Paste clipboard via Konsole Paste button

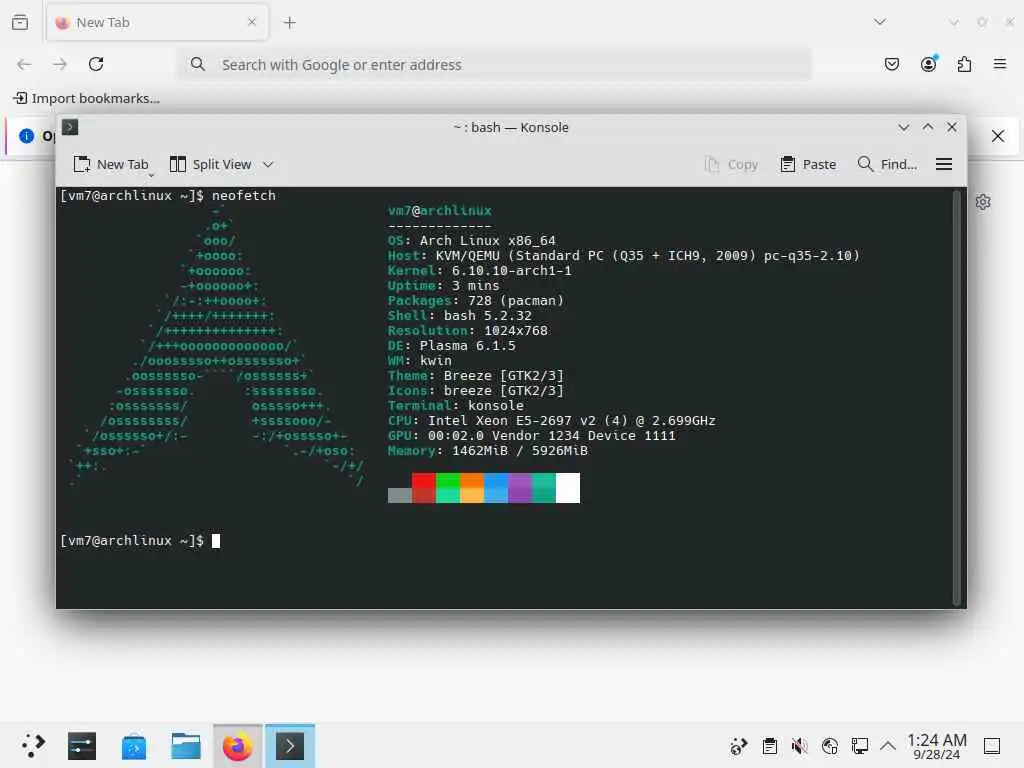(808, 165)
